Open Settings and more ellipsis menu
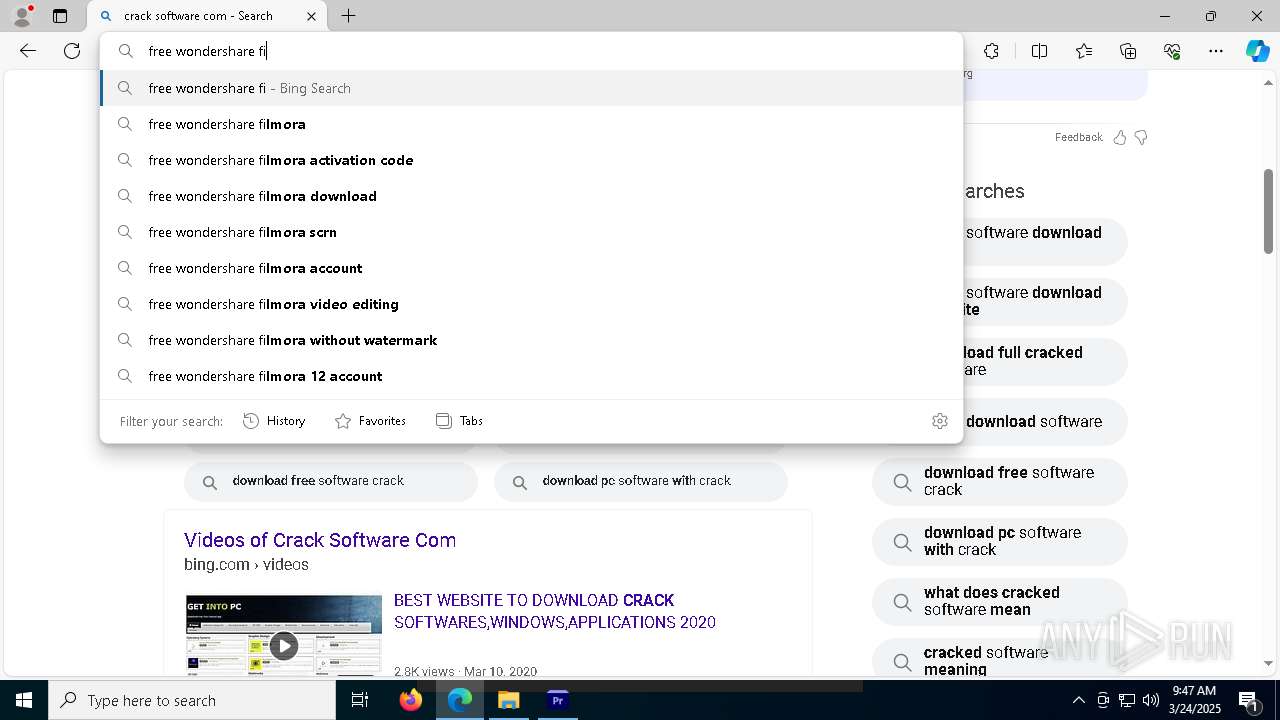Viewport: 1280px width, 720px height. [1216, 51]
